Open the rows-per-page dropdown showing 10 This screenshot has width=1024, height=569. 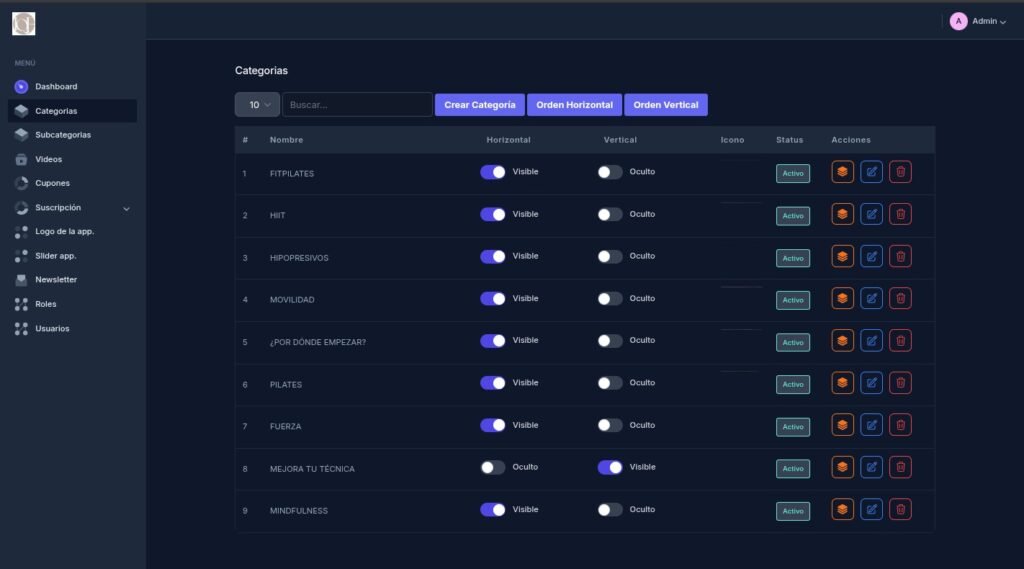pyautogui.click(x=257, y=105)
